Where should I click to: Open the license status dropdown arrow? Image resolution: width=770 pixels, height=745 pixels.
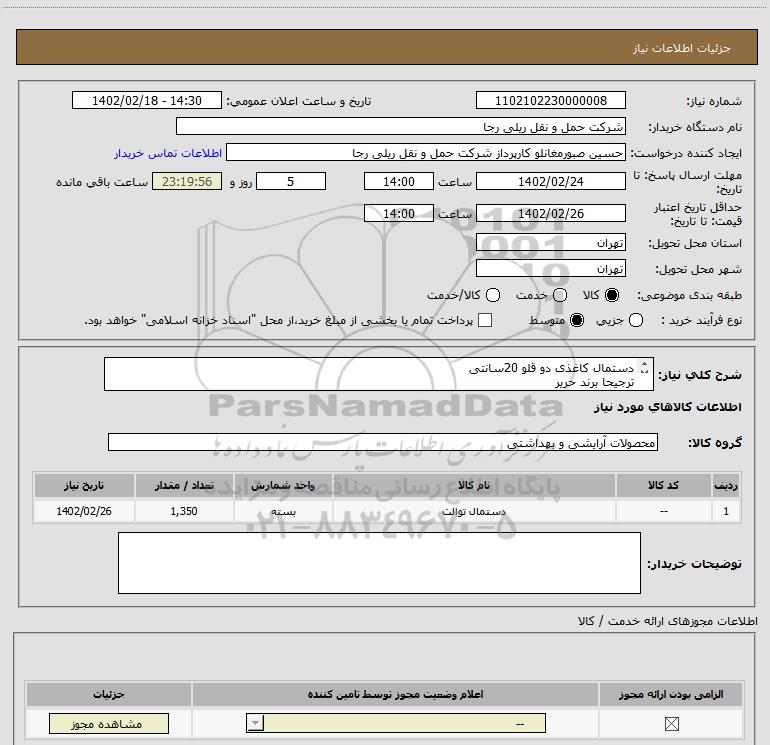[x=255, y=723]
